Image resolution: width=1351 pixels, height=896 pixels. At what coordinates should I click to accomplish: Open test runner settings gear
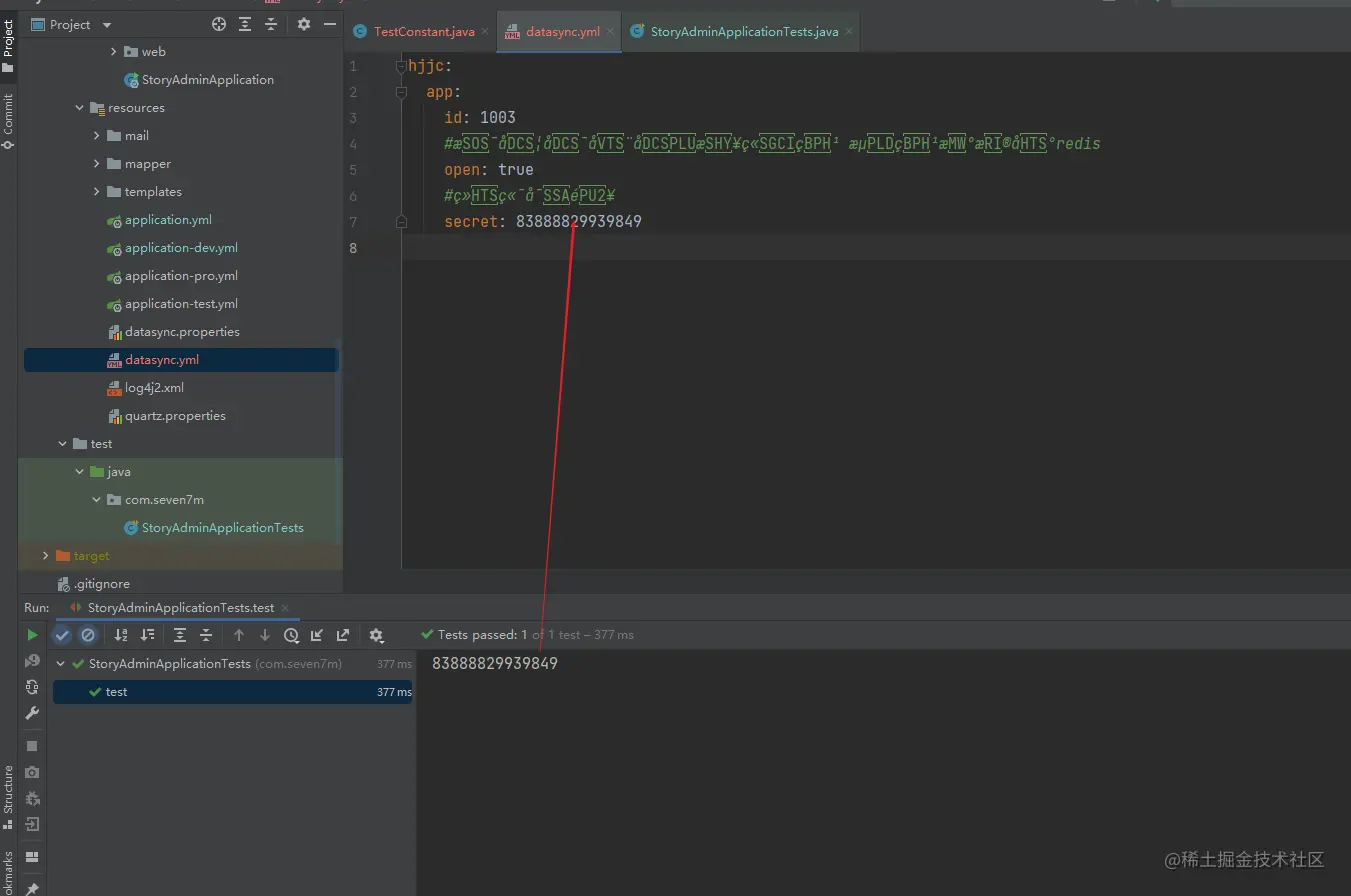[377, 635]
